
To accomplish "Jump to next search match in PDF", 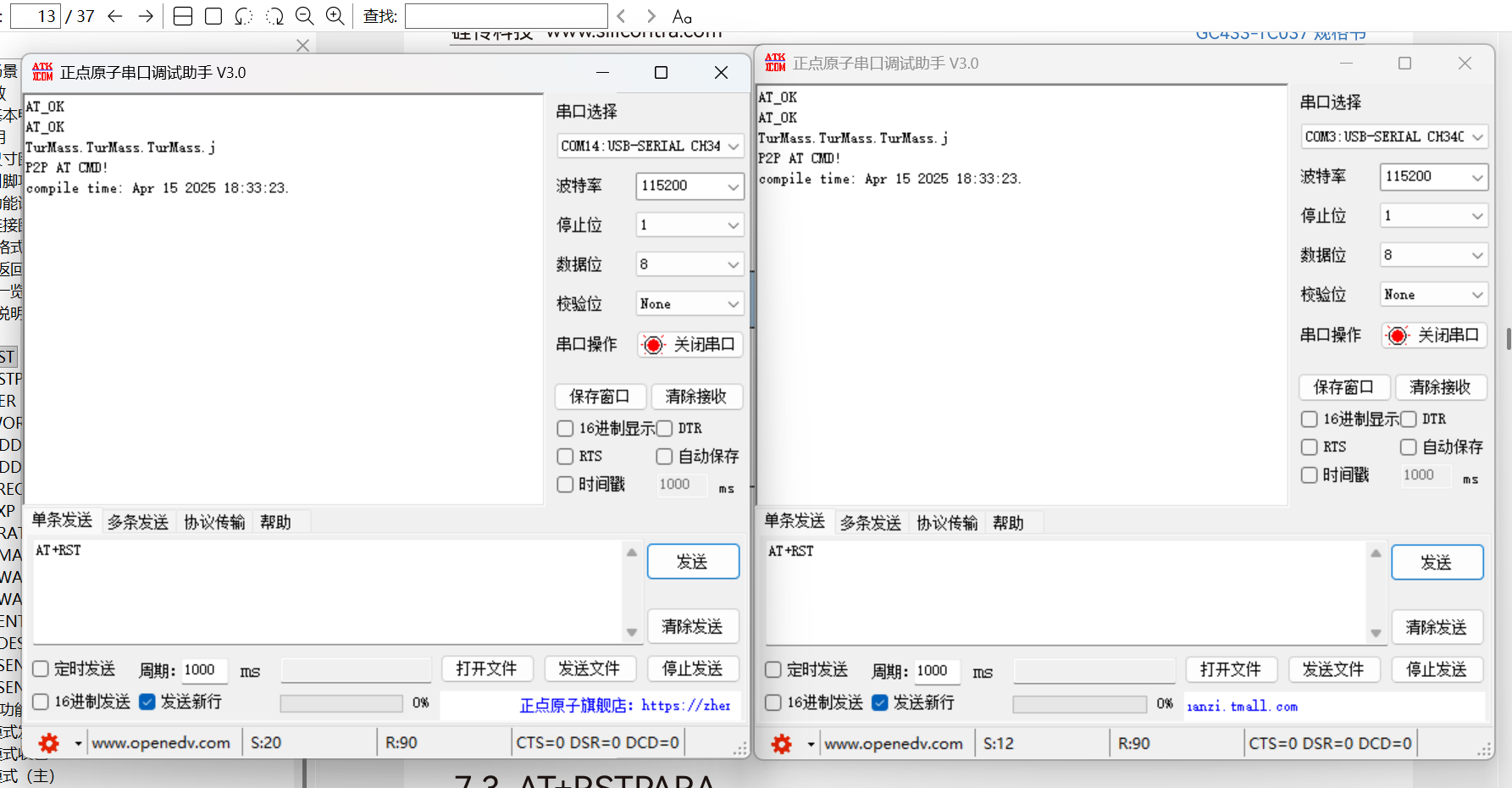I will [651, 16].
